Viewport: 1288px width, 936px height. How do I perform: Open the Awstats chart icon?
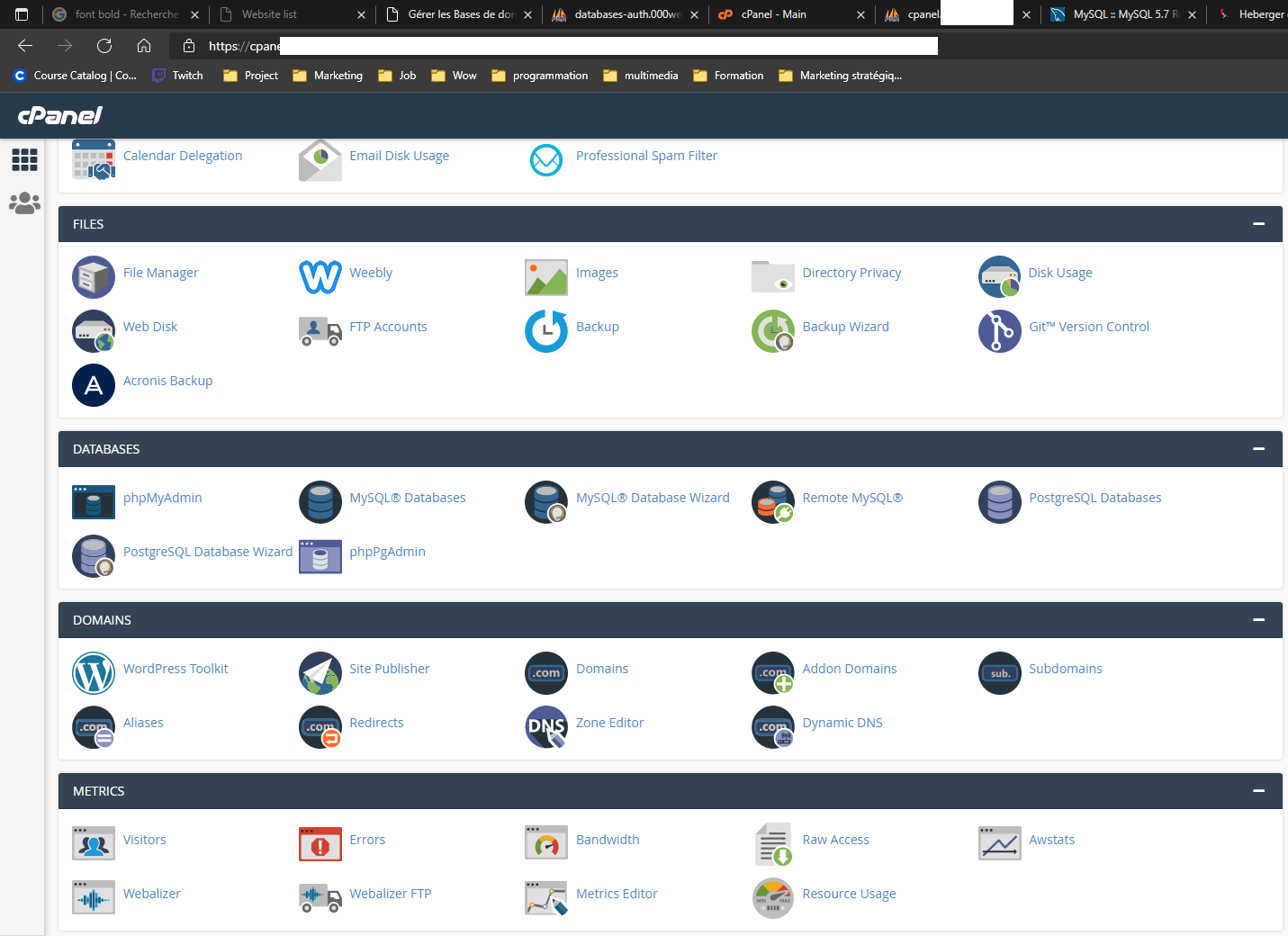pyautogui.click(x=999, y=844)
